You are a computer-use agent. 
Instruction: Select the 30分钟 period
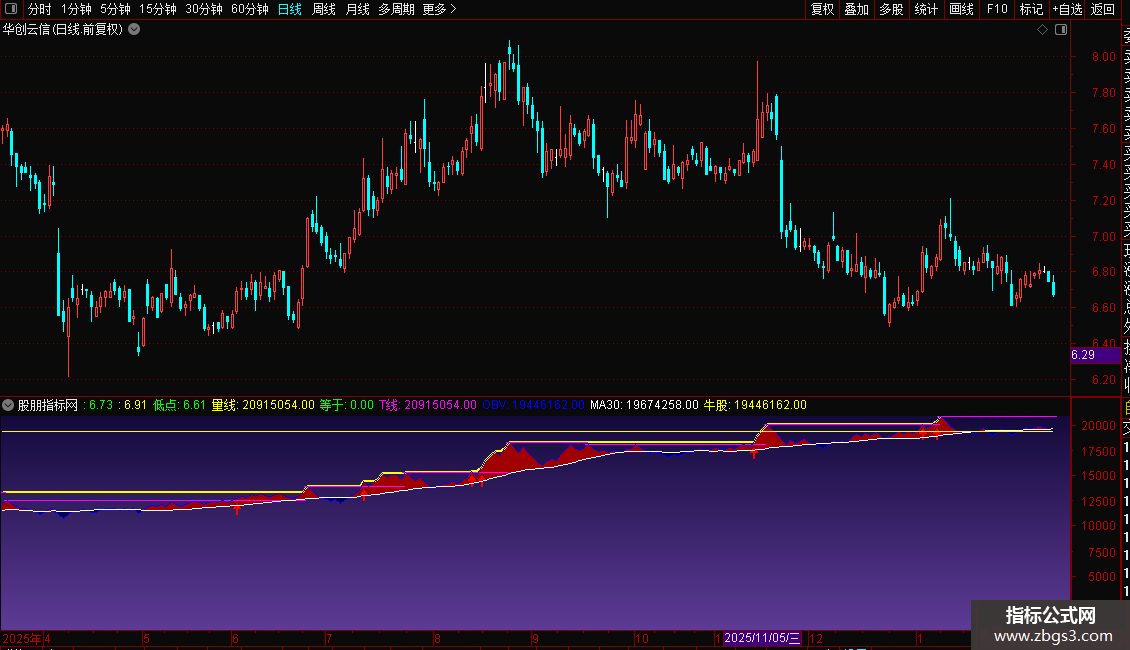click(x=204, y=9)
